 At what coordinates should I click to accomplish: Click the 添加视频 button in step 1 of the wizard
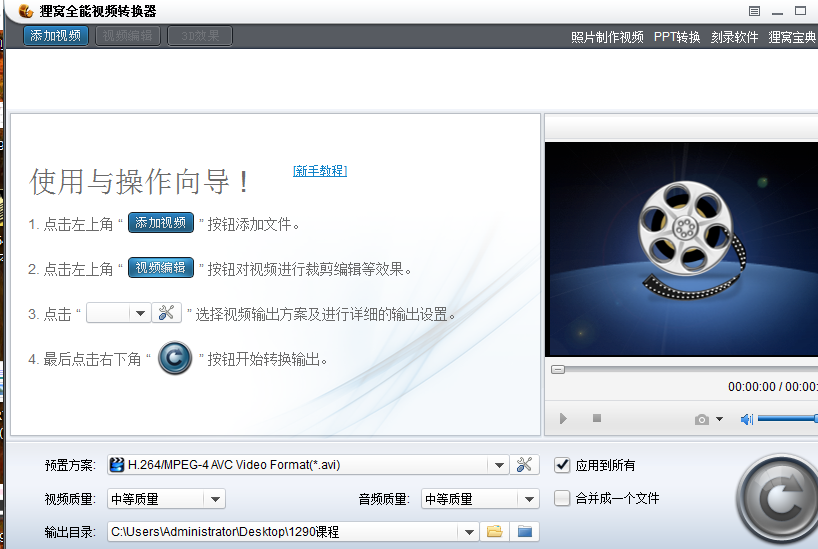point(161,223)
